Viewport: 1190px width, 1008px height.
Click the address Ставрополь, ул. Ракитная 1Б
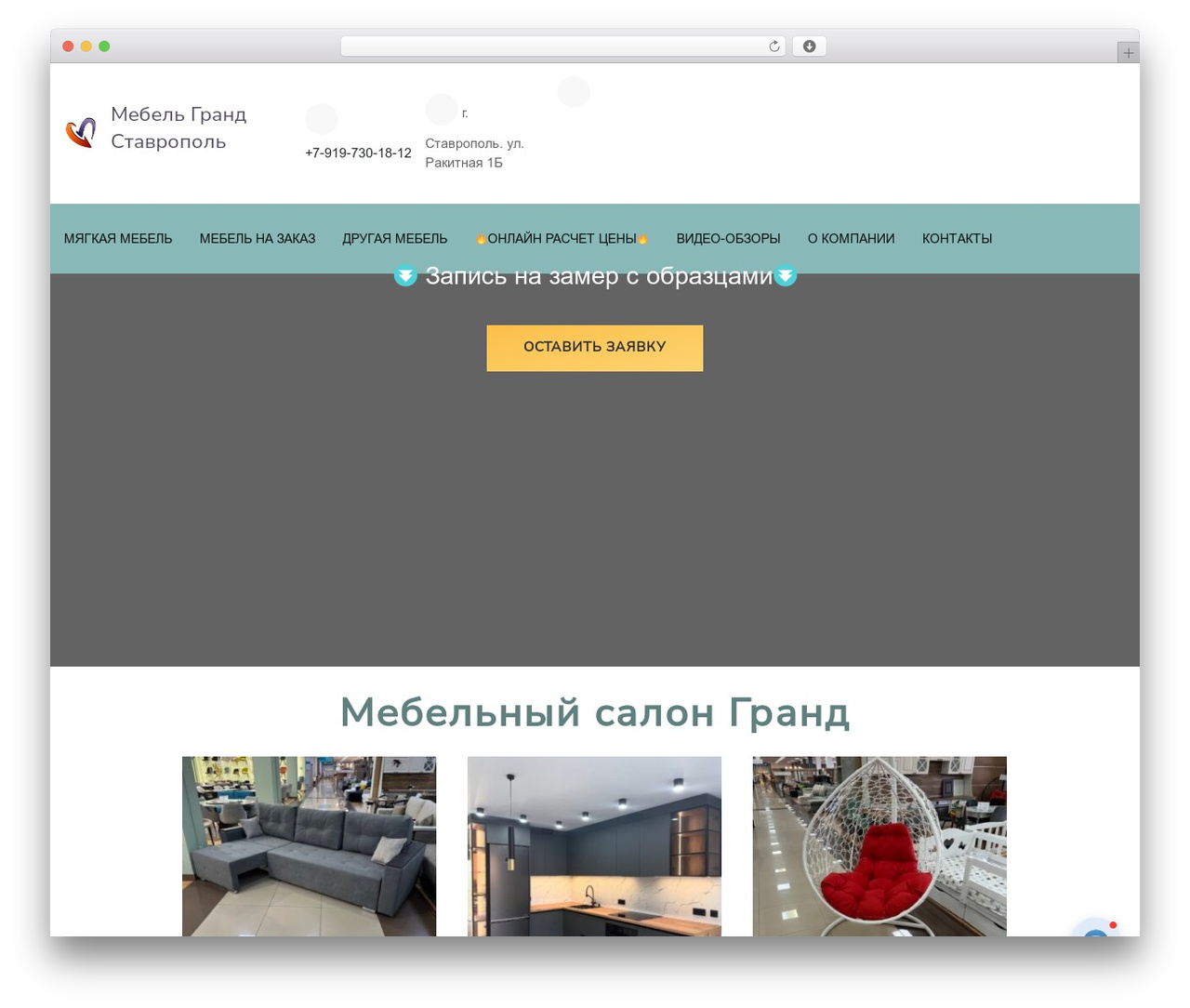point(475,153)
